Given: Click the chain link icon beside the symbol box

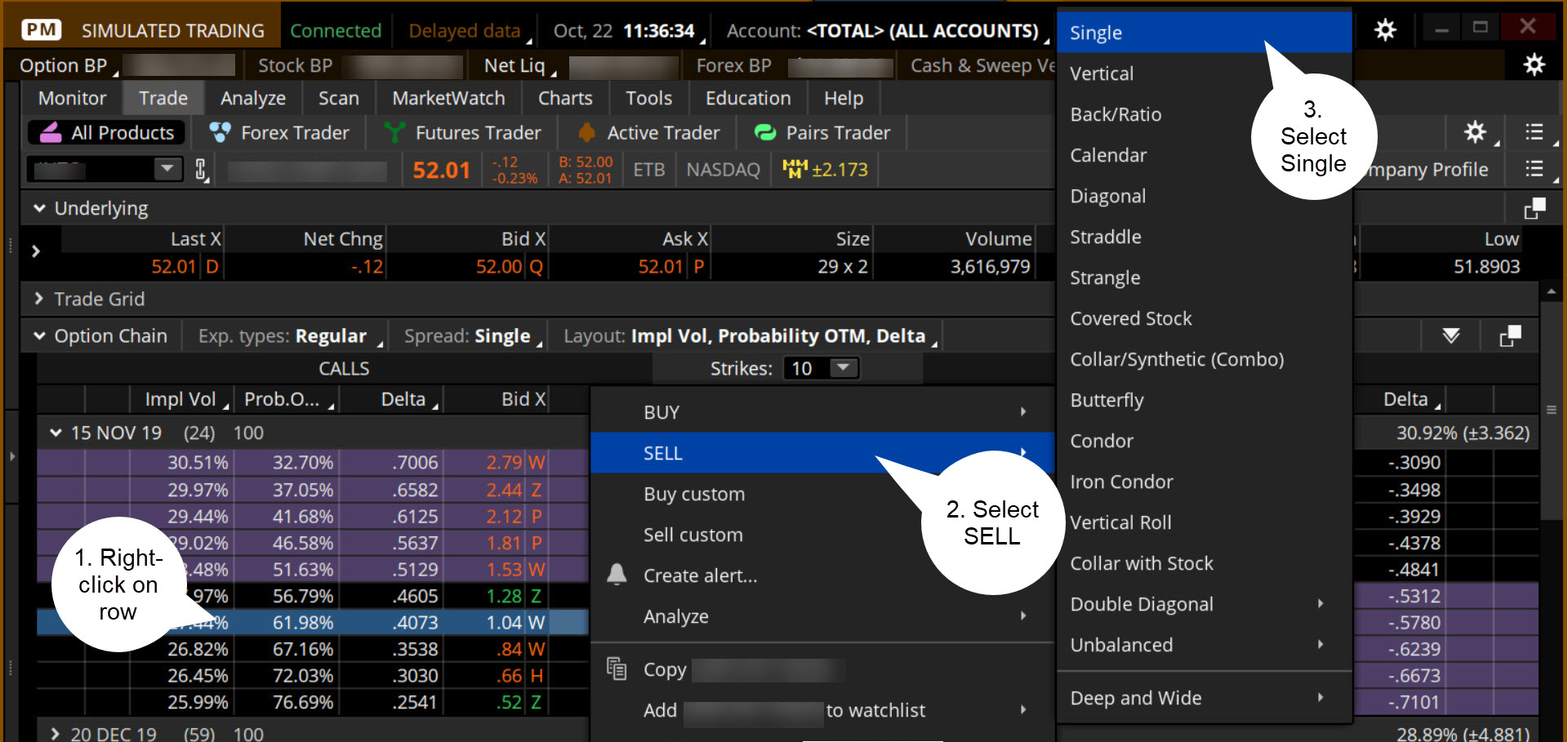Looking at the screenshot, I should point(202,169).
